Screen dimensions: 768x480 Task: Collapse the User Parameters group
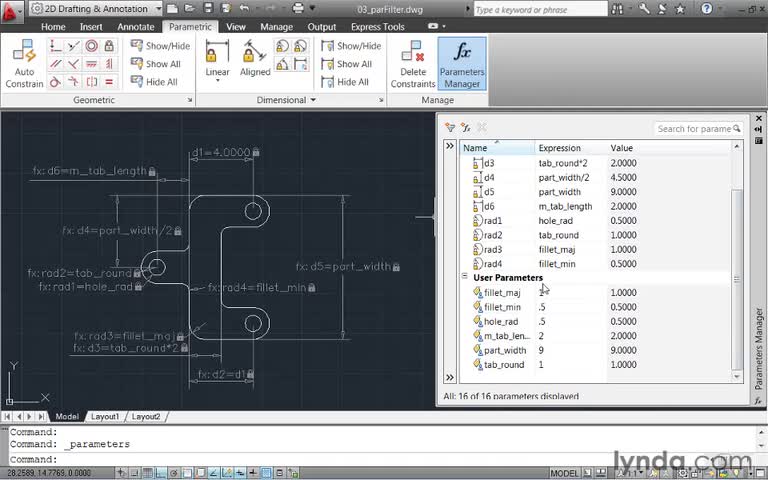[465, 277]
